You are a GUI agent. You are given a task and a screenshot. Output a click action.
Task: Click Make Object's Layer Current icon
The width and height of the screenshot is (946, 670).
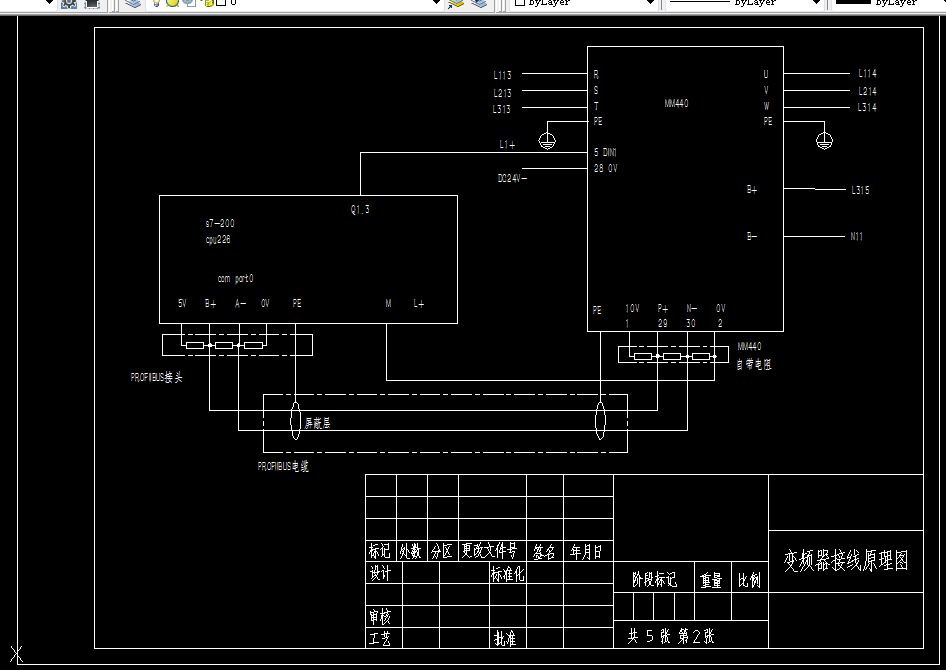(x=456, y=4)
